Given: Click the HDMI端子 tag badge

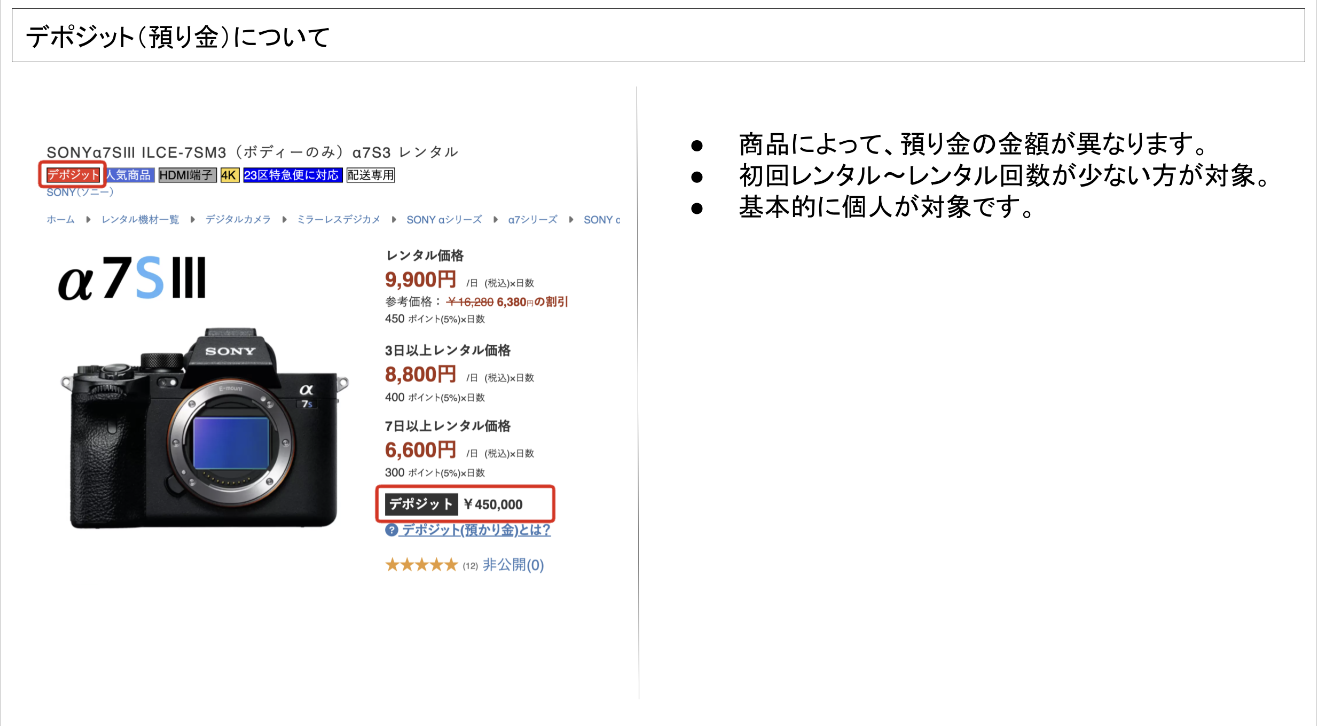Looking at the screenshot, I should [187, 175].
